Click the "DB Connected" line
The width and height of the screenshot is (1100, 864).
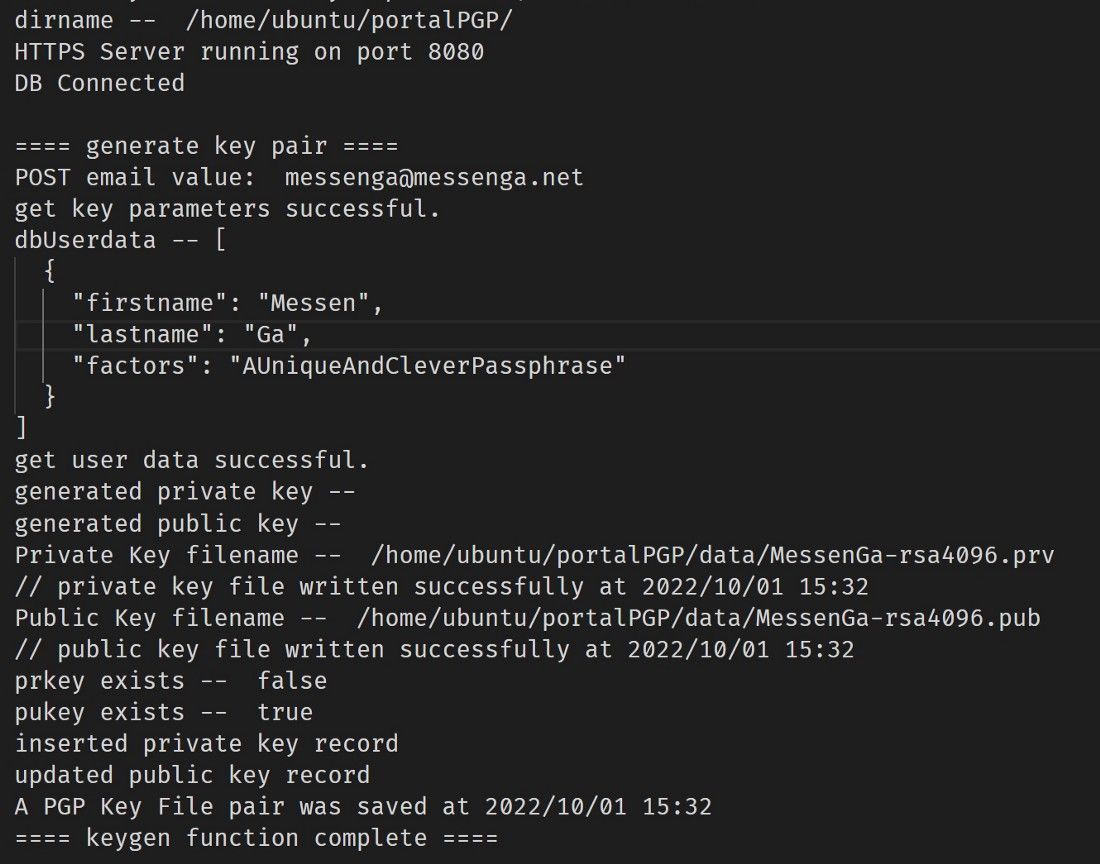coord(99,83)
